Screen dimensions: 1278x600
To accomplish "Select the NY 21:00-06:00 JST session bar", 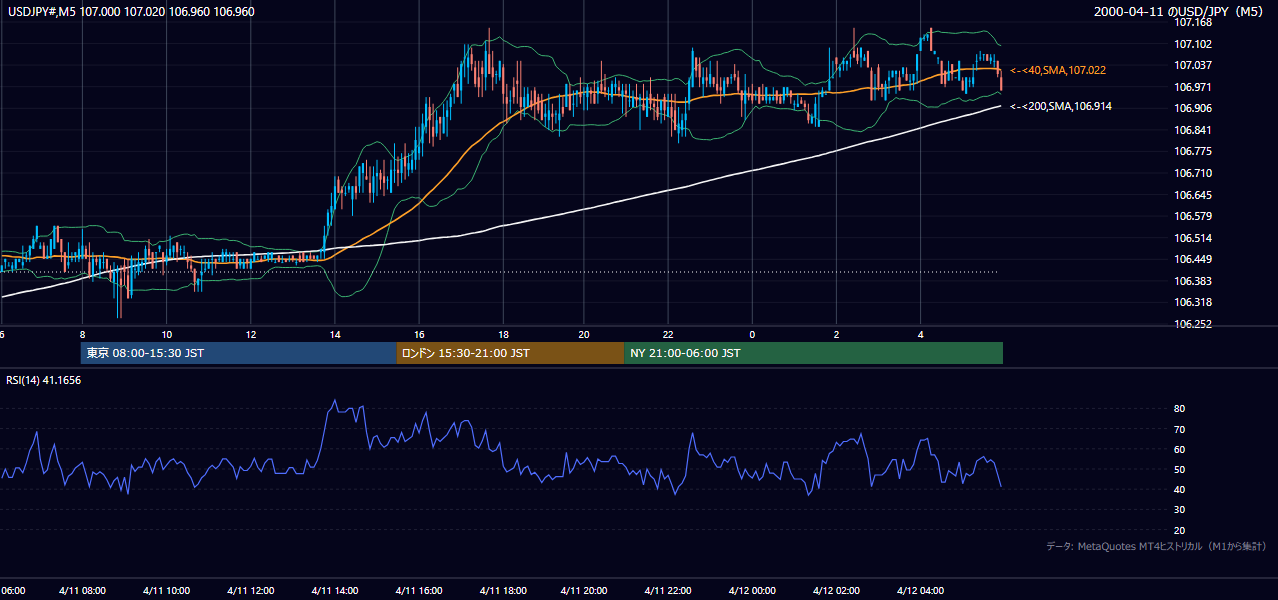I will click(x=813, y=353).
